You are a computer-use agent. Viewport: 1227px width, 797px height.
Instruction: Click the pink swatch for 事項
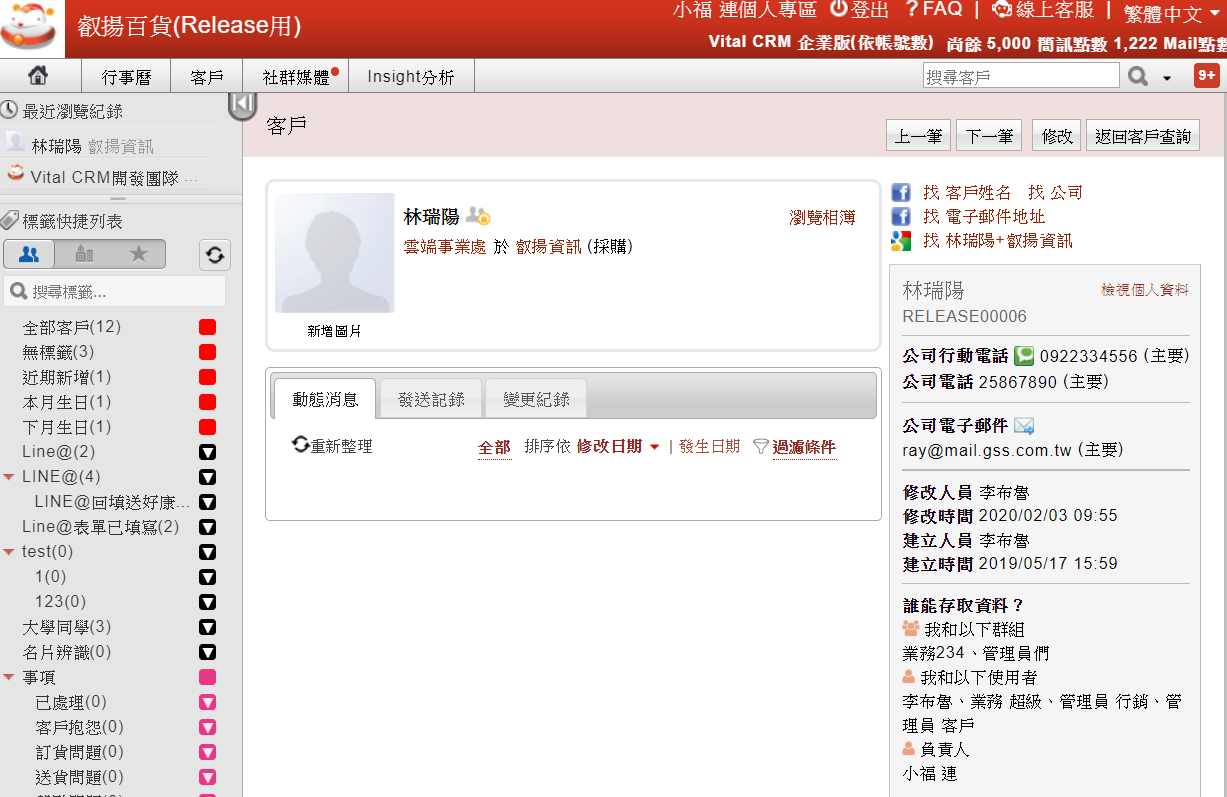click(x=208, y=677)
